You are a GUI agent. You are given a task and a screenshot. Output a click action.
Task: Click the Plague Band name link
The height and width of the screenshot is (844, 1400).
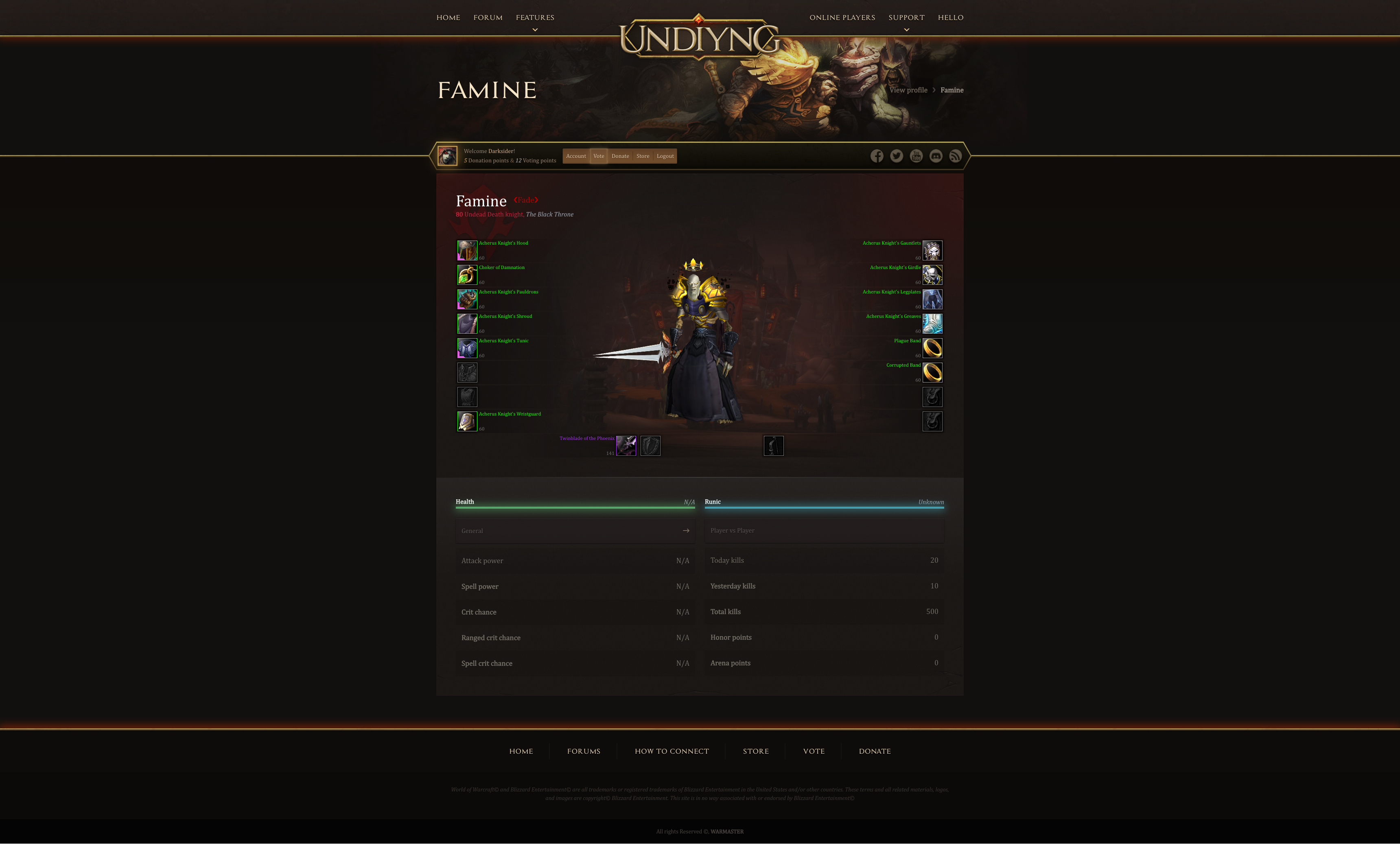click(x=908, y=341)
